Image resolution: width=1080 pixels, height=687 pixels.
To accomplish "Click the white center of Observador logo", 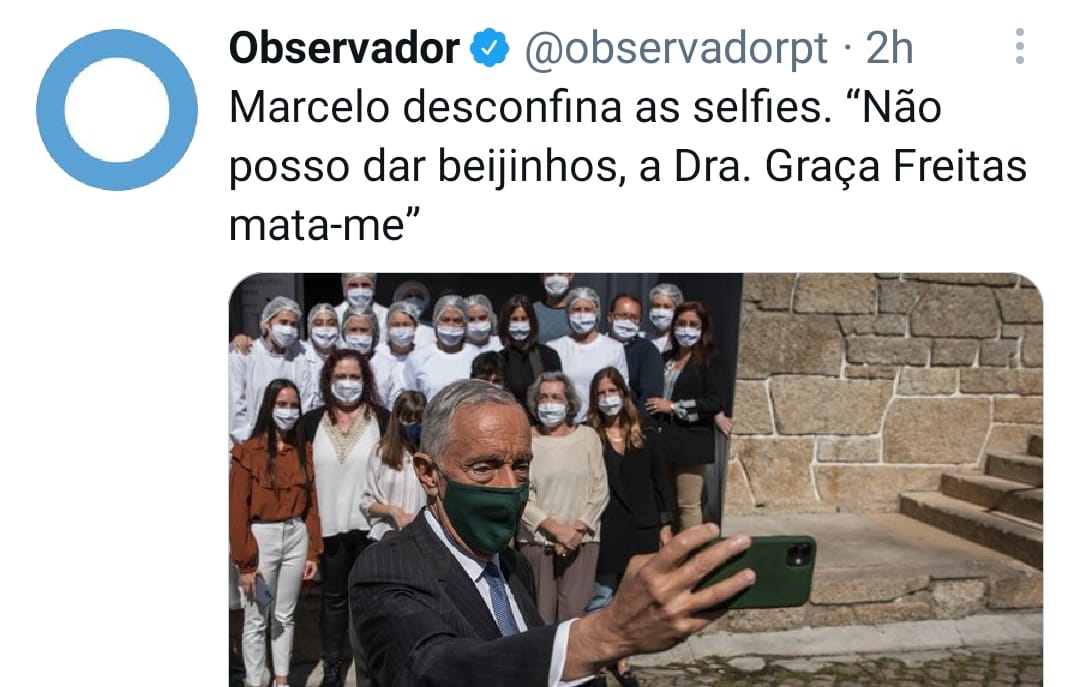I will 117,110.
